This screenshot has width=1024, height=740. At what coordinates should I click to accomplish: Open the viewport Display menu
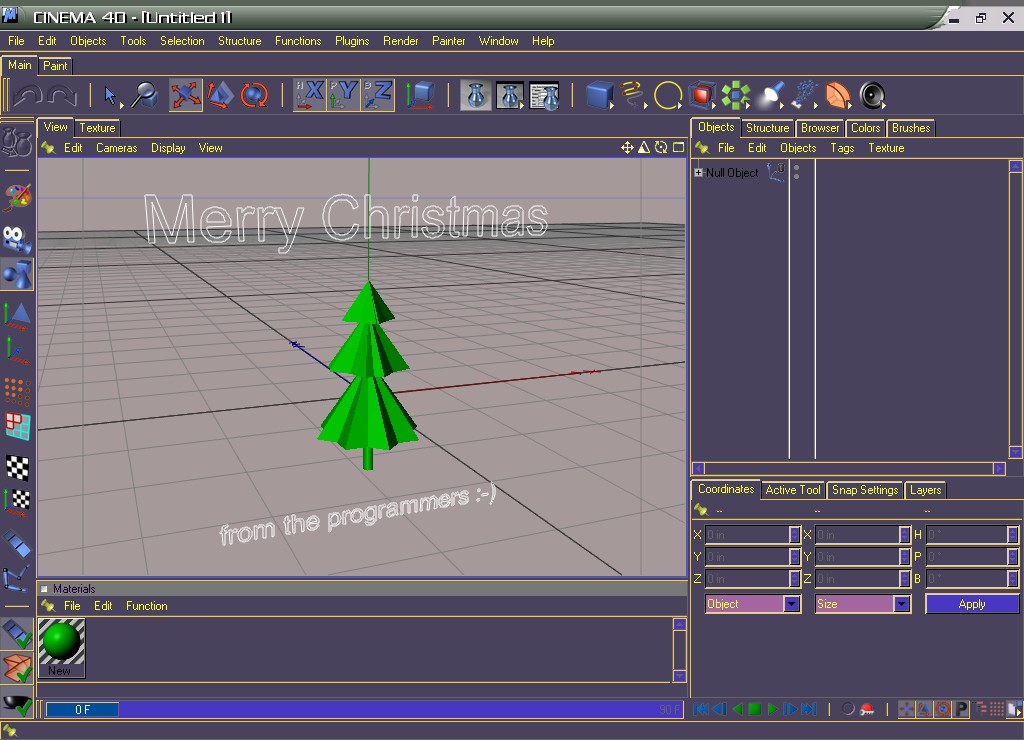(x=168, y=148)
